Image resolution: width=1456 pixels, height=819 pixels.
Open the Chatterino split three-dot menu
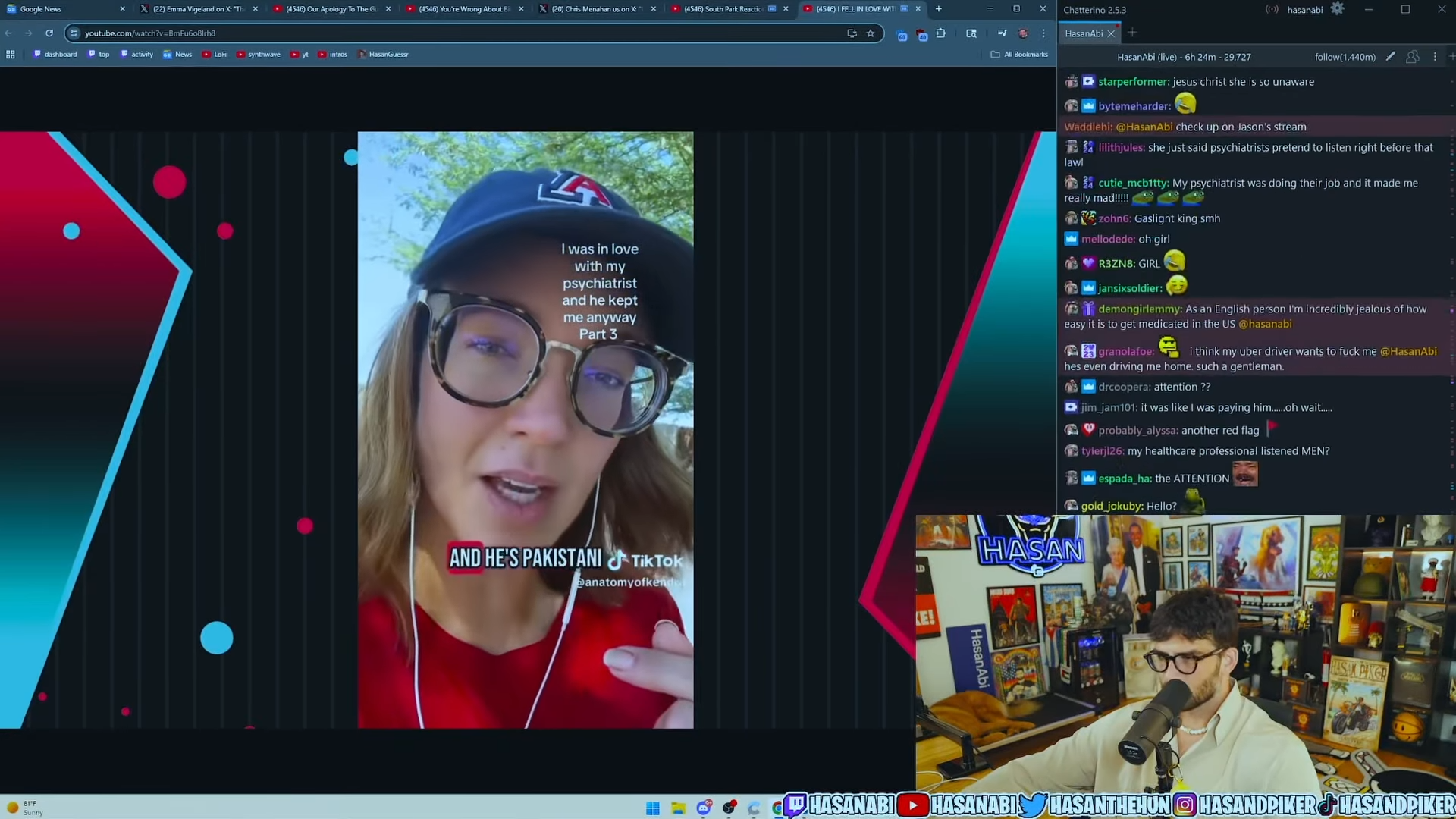tap(1435, 57)
